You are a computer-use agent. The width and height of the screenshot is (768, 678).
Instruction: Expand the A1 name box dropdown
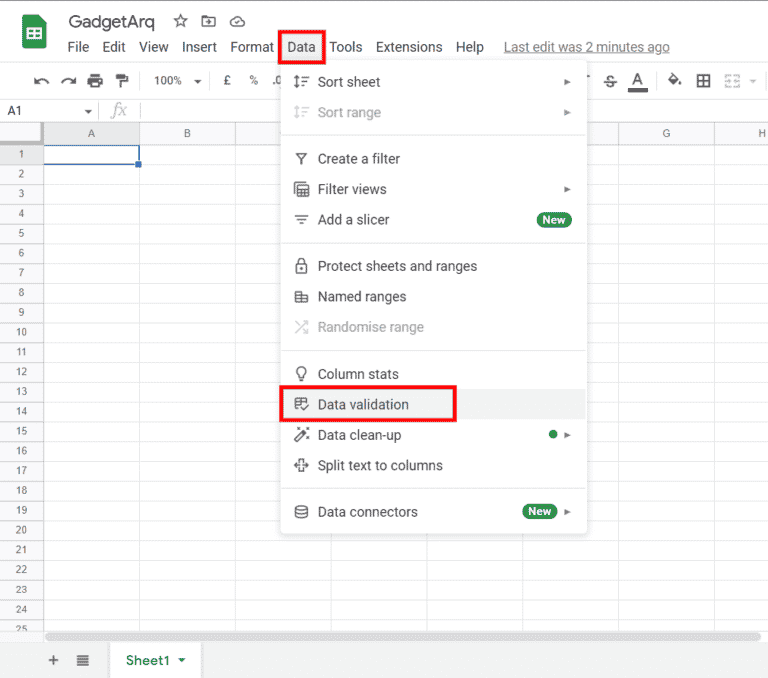[88, 111]
